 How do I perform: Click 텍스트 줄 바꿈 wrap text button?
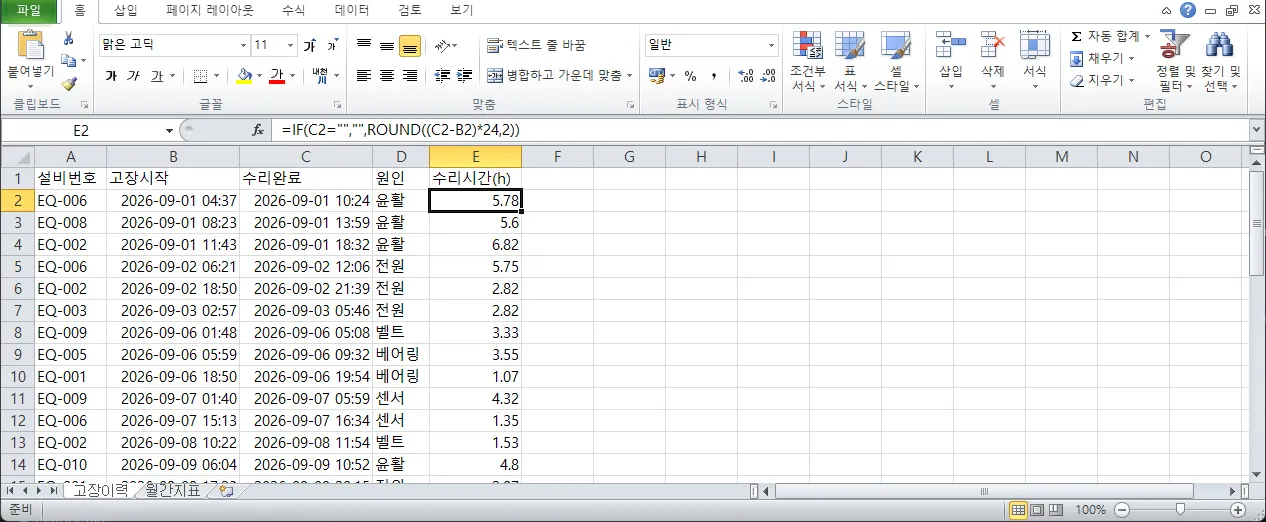536,45
